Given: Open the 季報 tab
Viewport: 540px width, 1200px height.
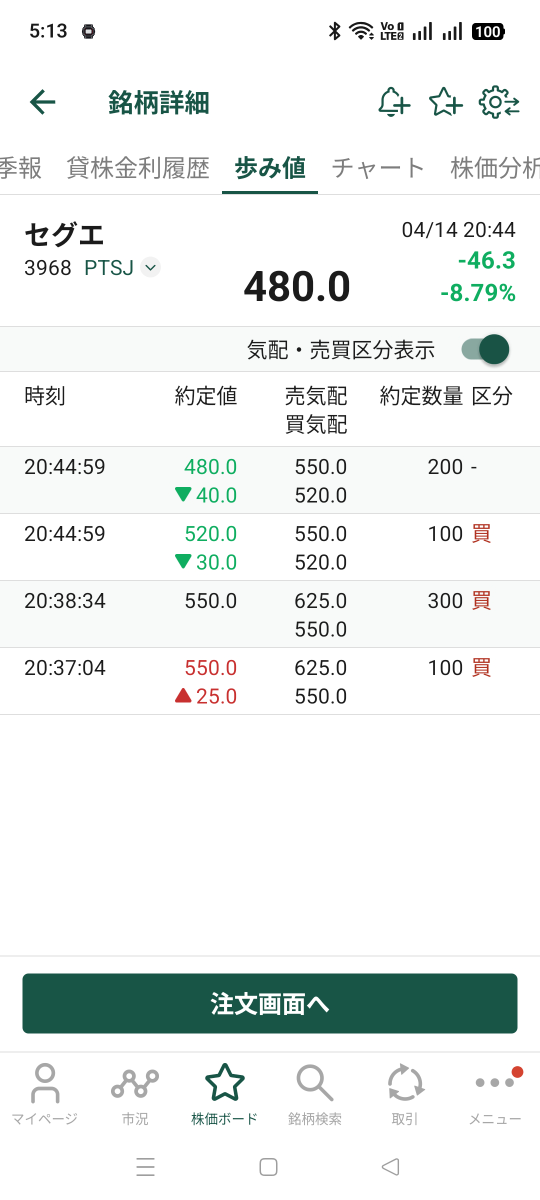Looking at the screenshot, I should pyautogui.click(x=21, y=168).
